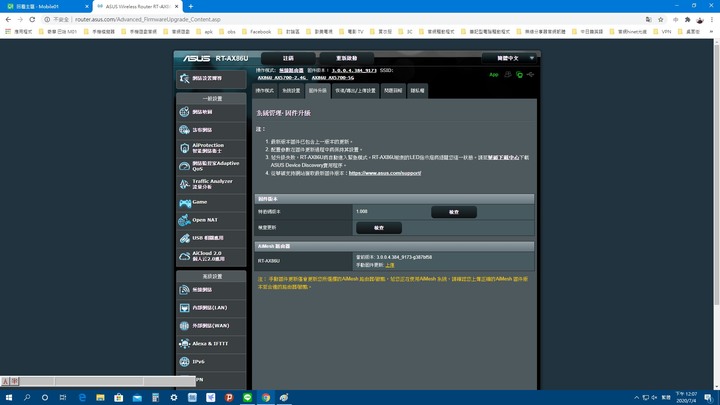Open Wireless settings under advanced settings
The width and height of the screenshot is (720, 405).
tap(211, 290)
